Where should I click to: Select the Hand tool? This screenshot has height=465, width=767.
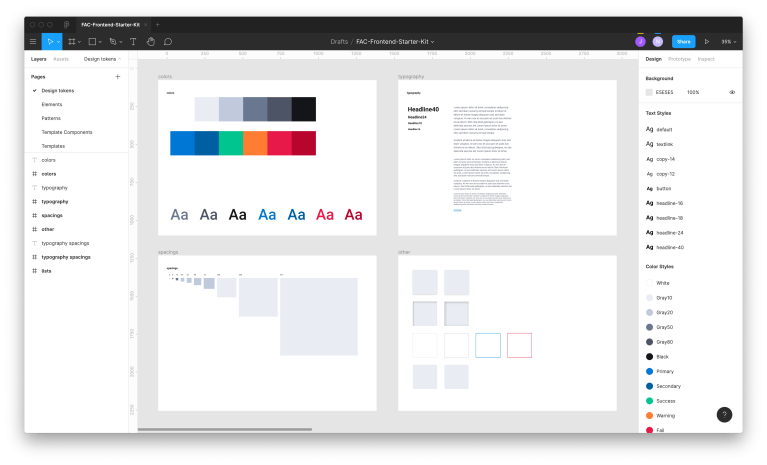(151, 42)
